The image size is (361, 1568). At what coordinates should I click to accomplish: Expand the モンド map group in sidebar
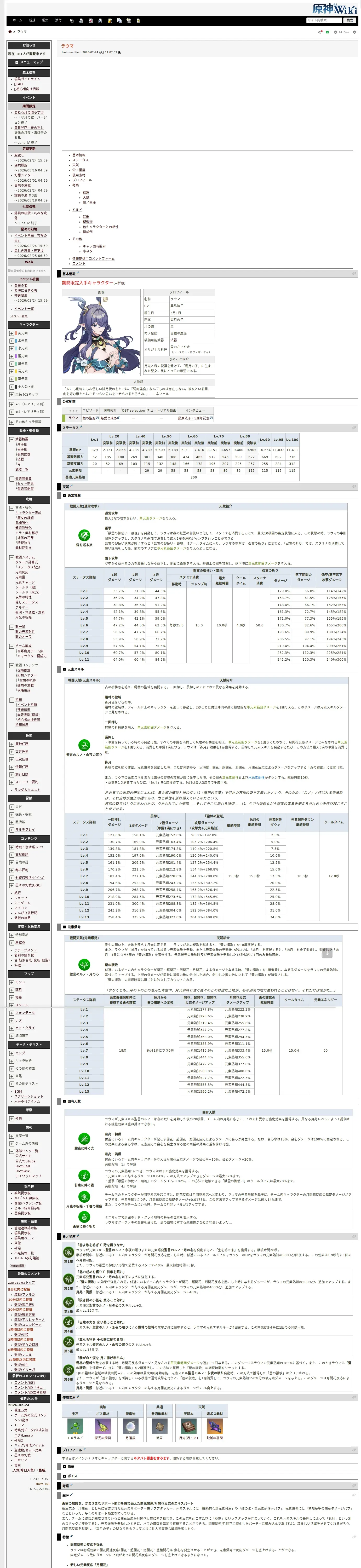click(x=12, y=982)
